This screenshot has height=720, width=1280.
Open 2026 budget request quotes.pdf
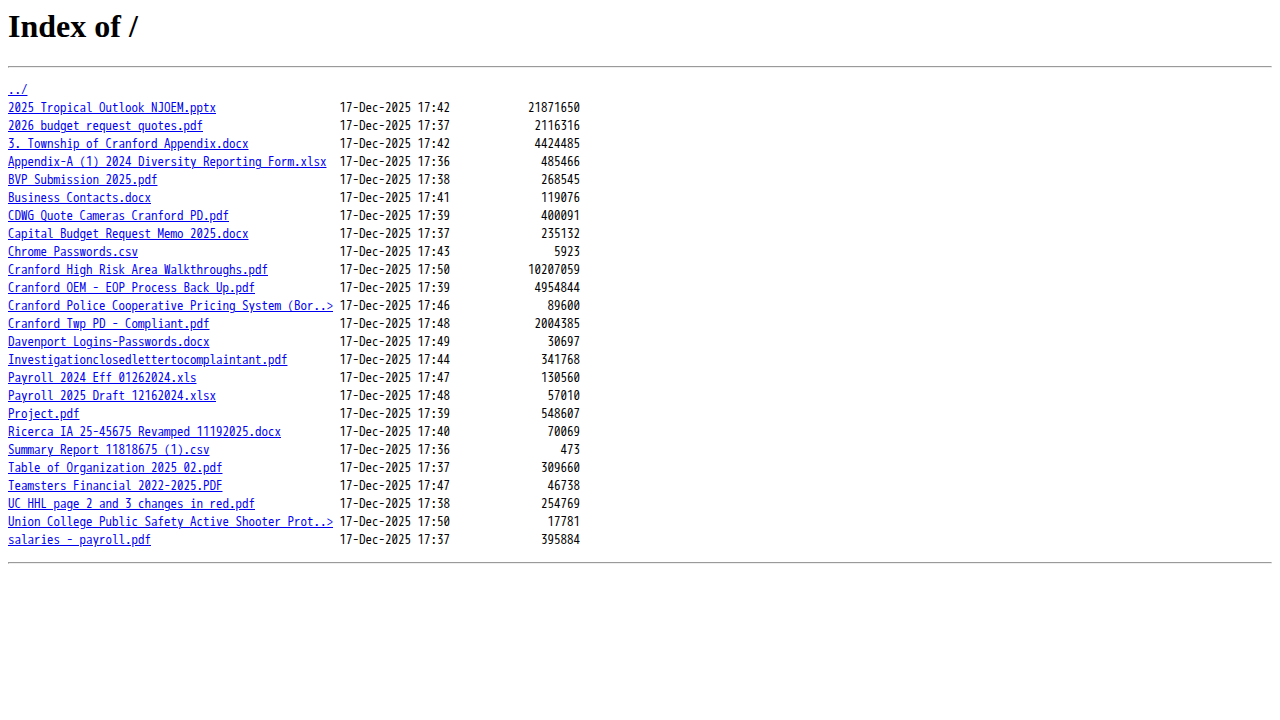click(x=105, y=126)
